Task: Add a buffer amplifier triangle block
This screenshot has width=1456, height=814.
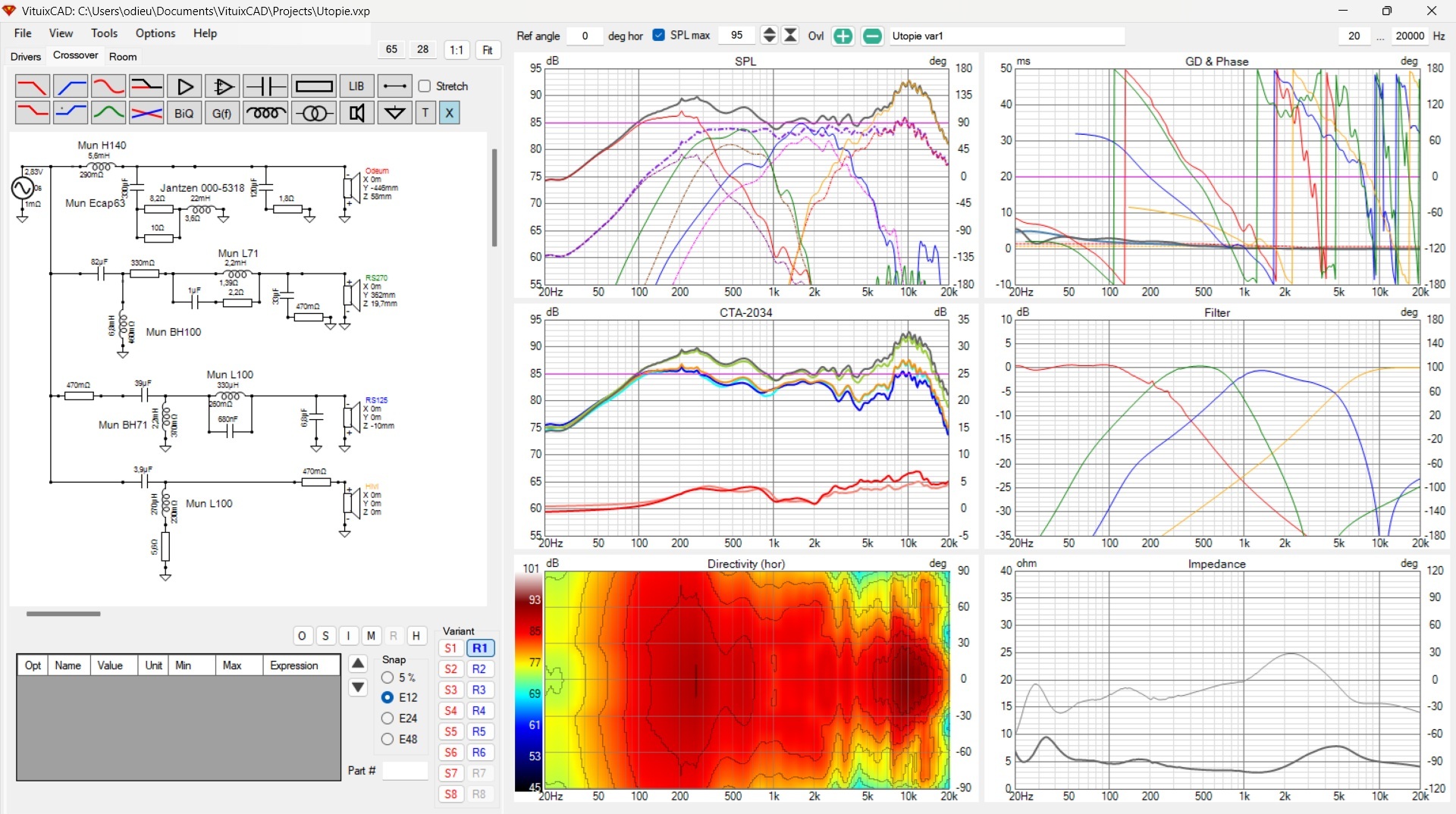Action: click(x=184, y=86)
